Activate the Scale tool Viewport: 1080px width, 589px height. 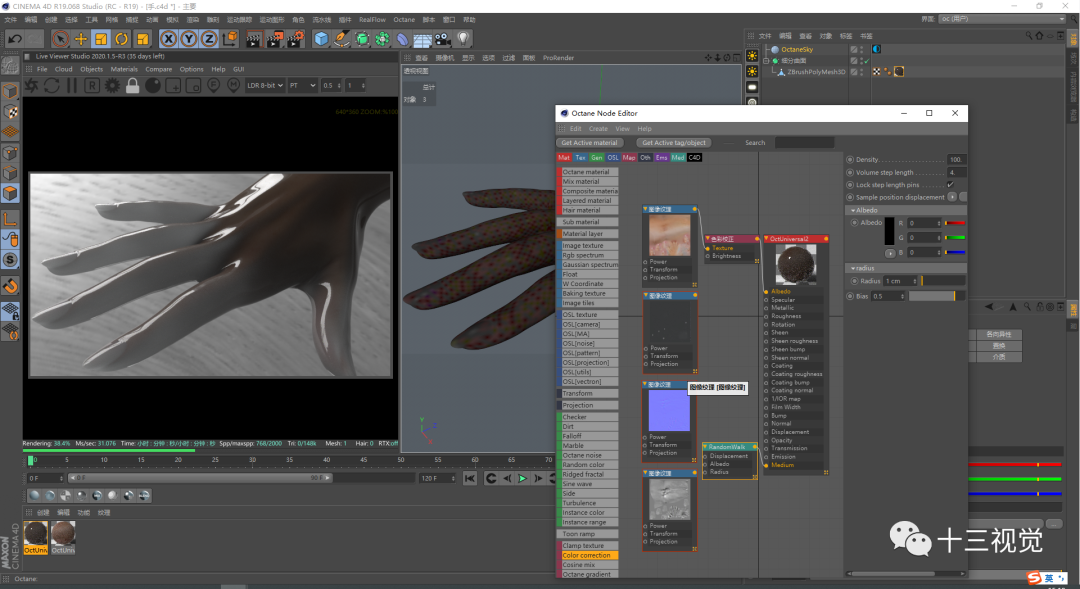101,39
